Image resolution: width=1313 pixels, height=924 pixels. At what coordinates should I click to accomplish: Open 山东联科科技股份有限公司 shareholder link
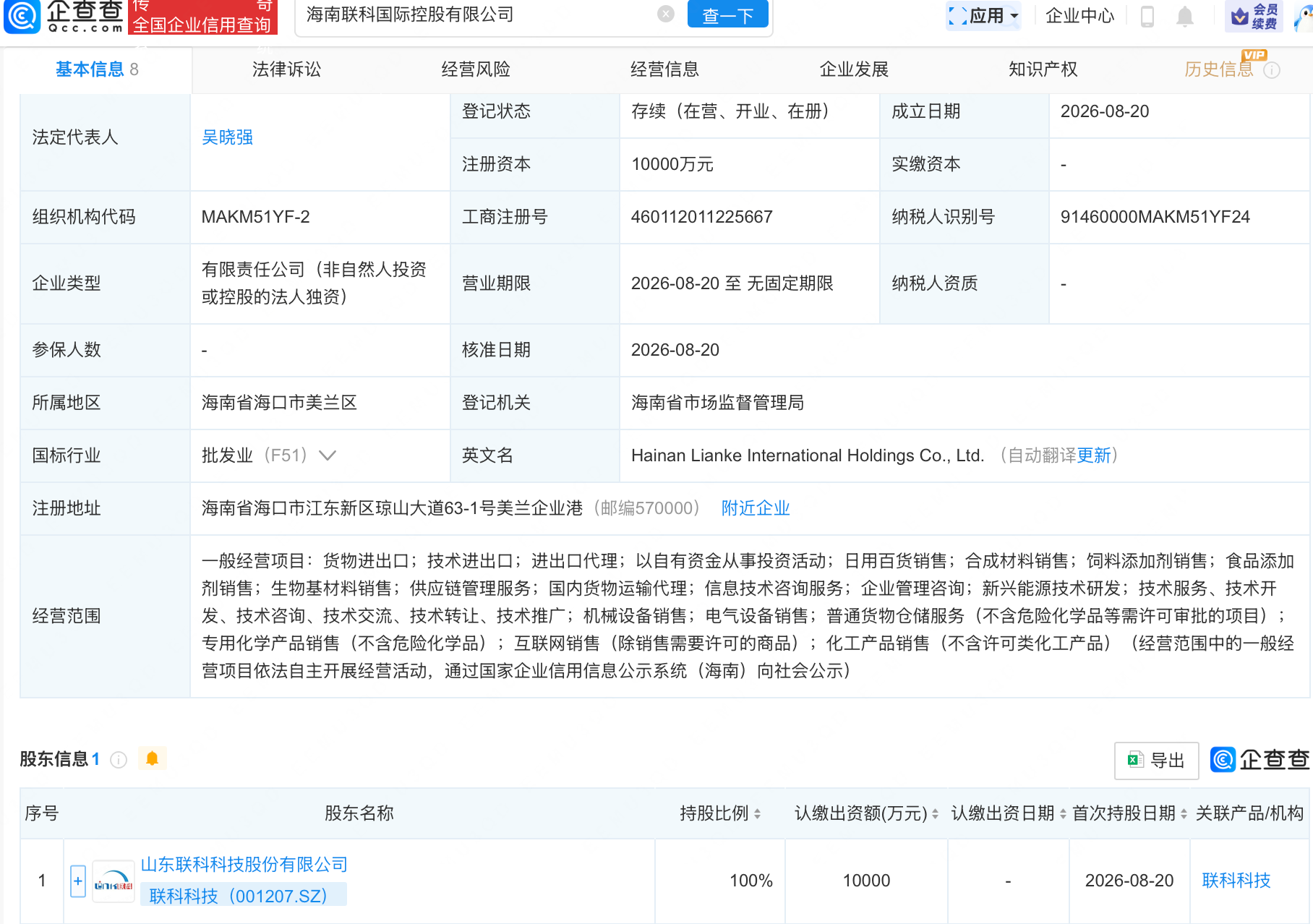[x=244, y=865]
